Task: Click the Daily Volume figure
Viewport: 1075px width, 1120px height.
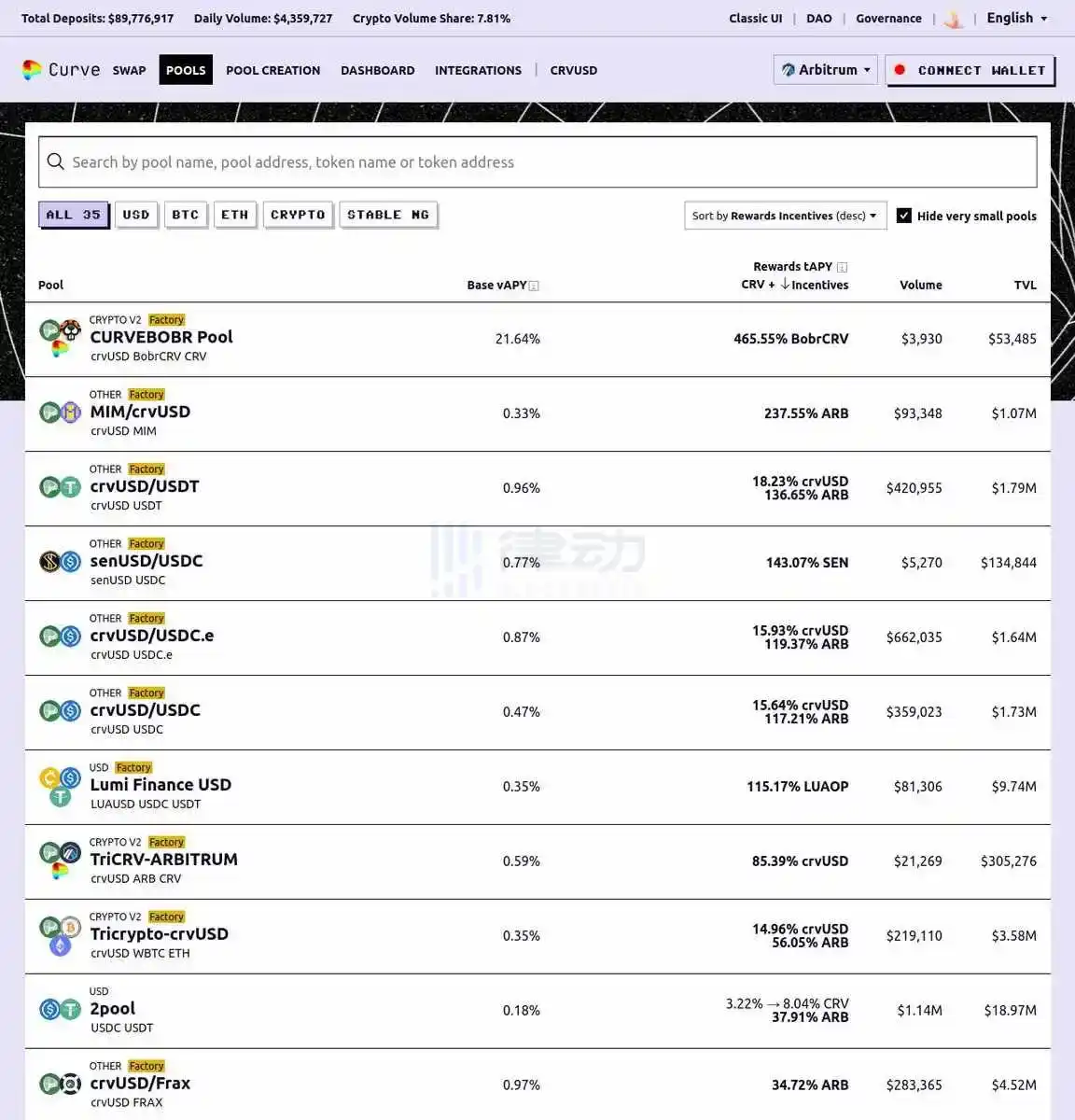Action: coord(263,19)
